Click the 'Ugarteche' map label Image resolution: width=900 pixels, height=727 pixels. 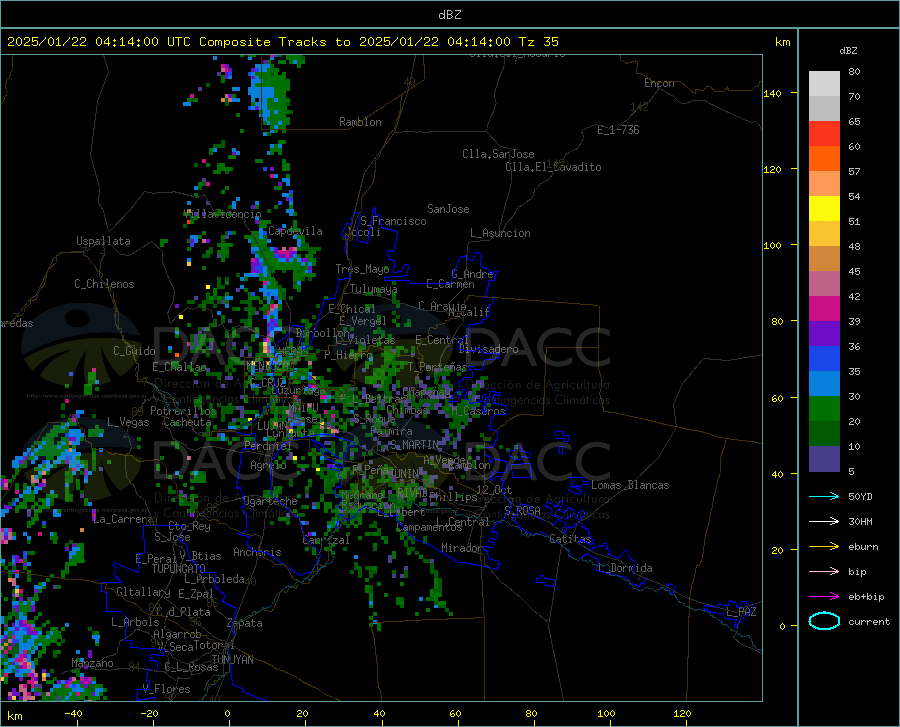pyautogui.click(x=270, y=501)
